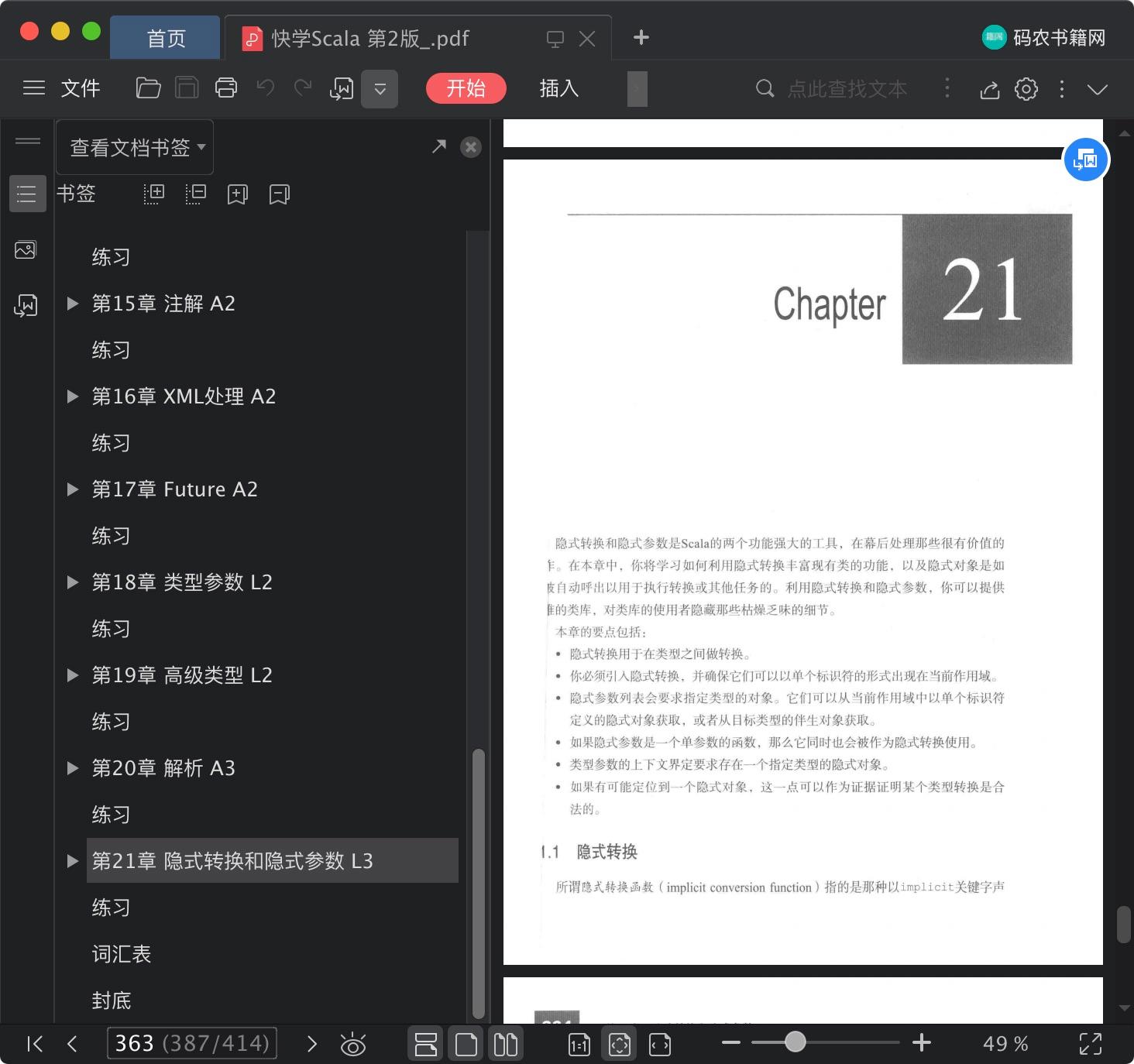Viewport: 1134px width, 1064px height.
Task: Print the document with printer icon
Action: (226, 88)
